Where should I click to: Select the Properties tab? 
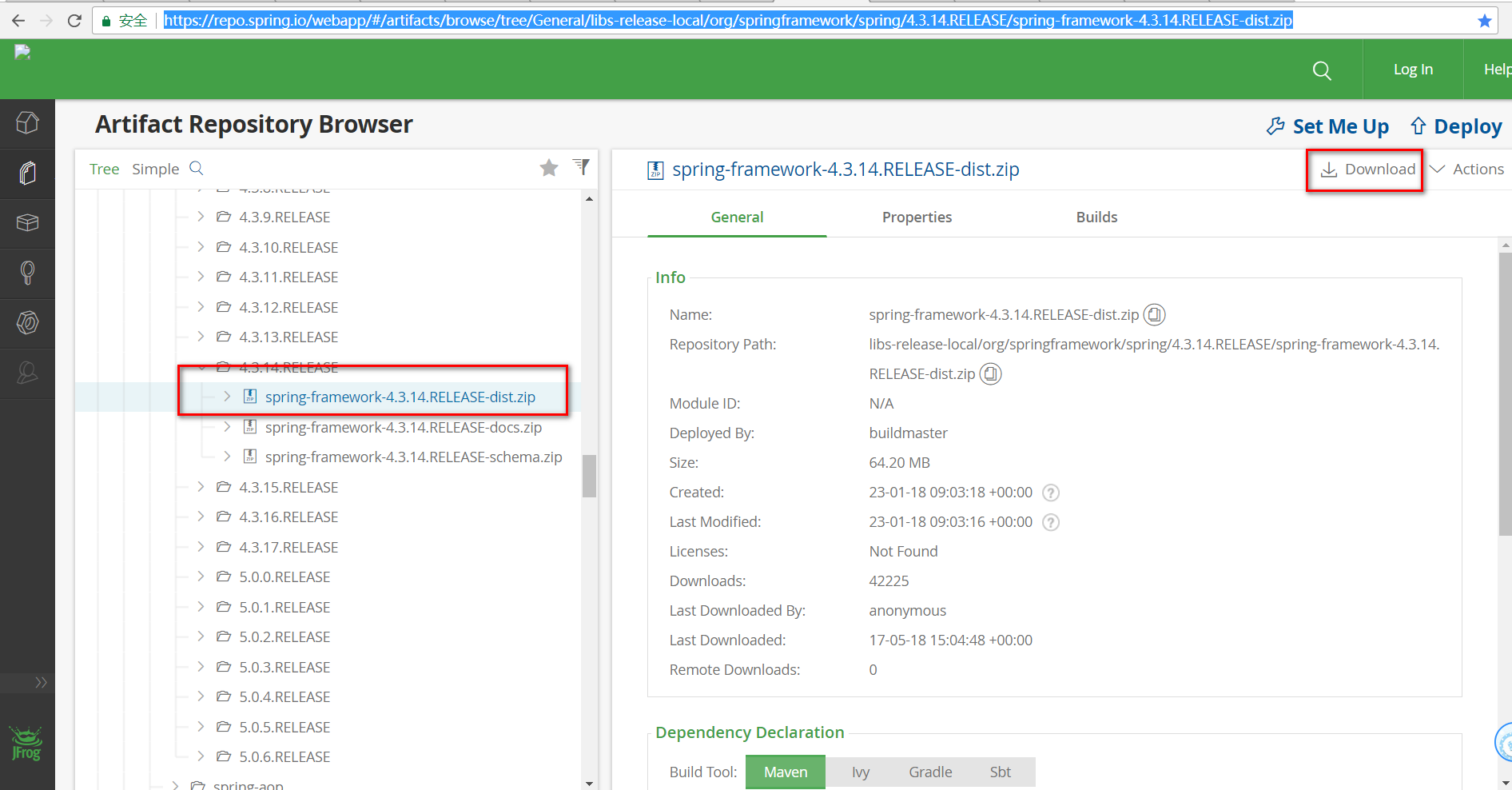tap(917, 217)
